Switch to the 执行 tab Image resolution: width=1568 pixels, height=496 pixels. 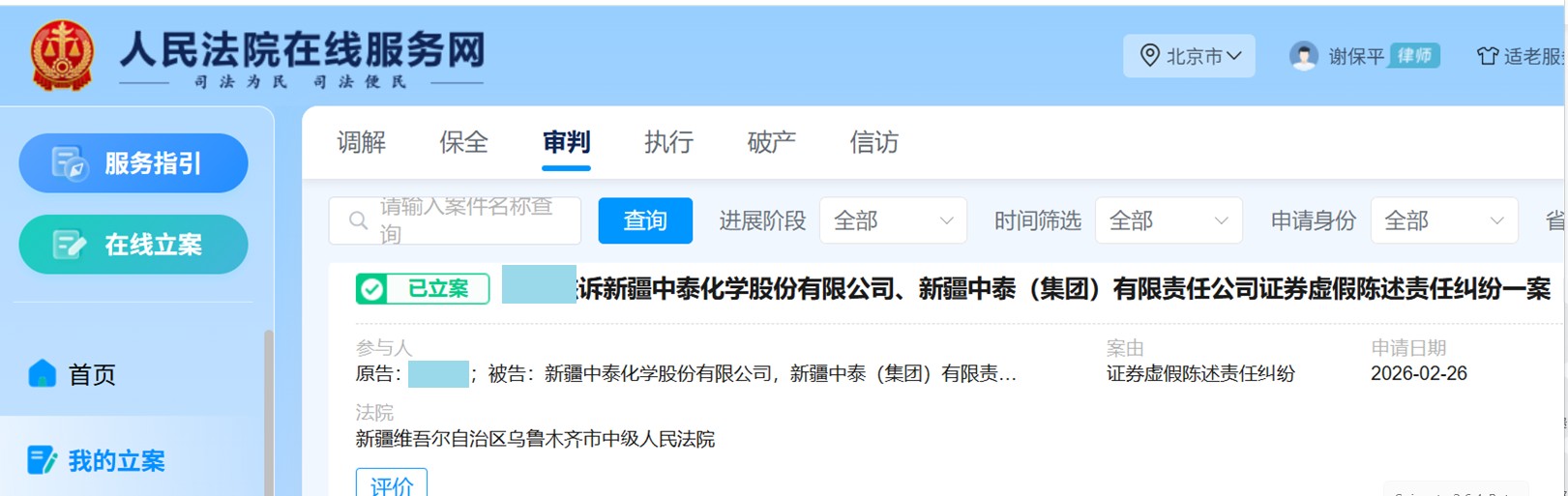click(668, 142)
